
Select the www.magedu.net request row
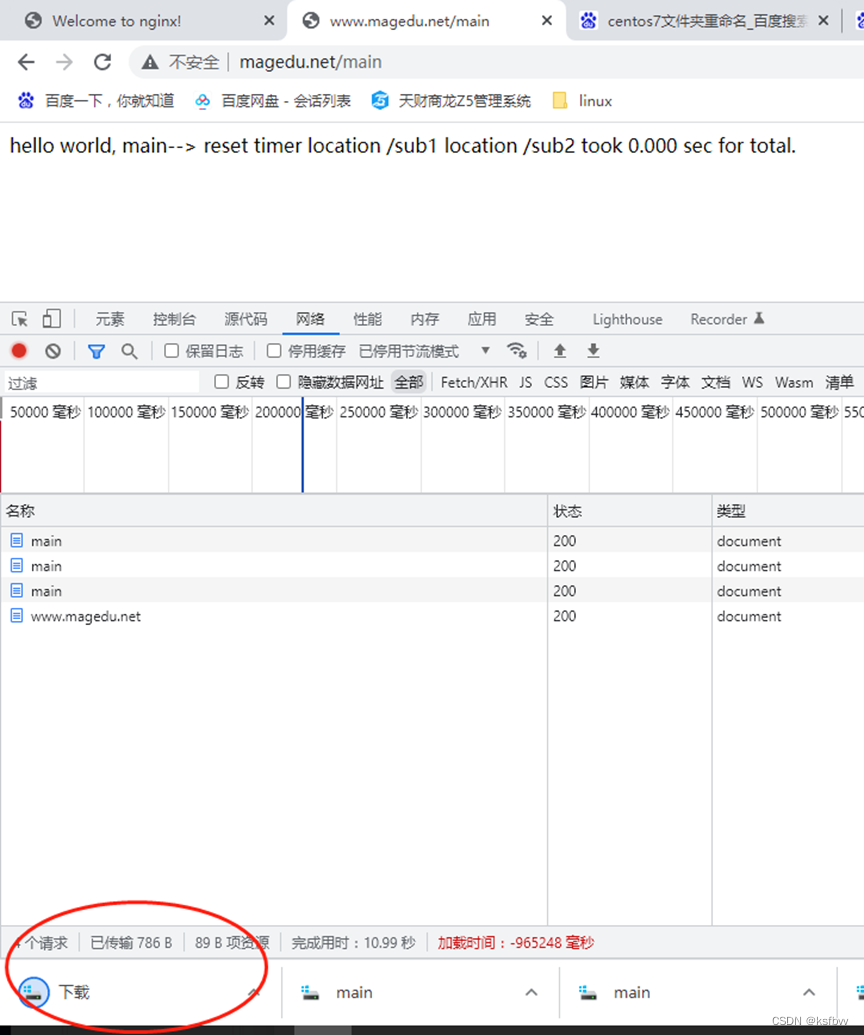click(432, 616)
